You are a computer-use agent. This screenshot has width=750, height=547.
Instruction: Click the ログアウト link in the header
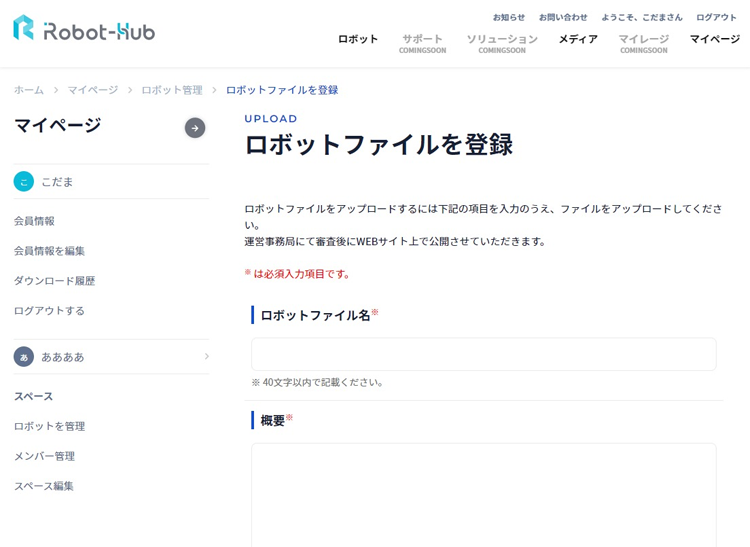coord(716,17)
